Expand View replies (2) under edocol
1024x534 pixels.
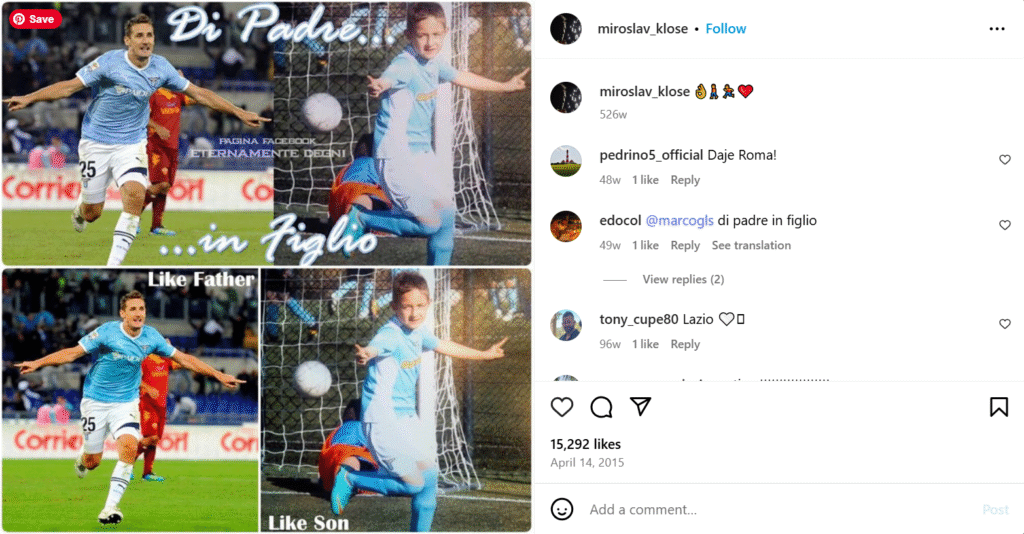tap(683, 279)
